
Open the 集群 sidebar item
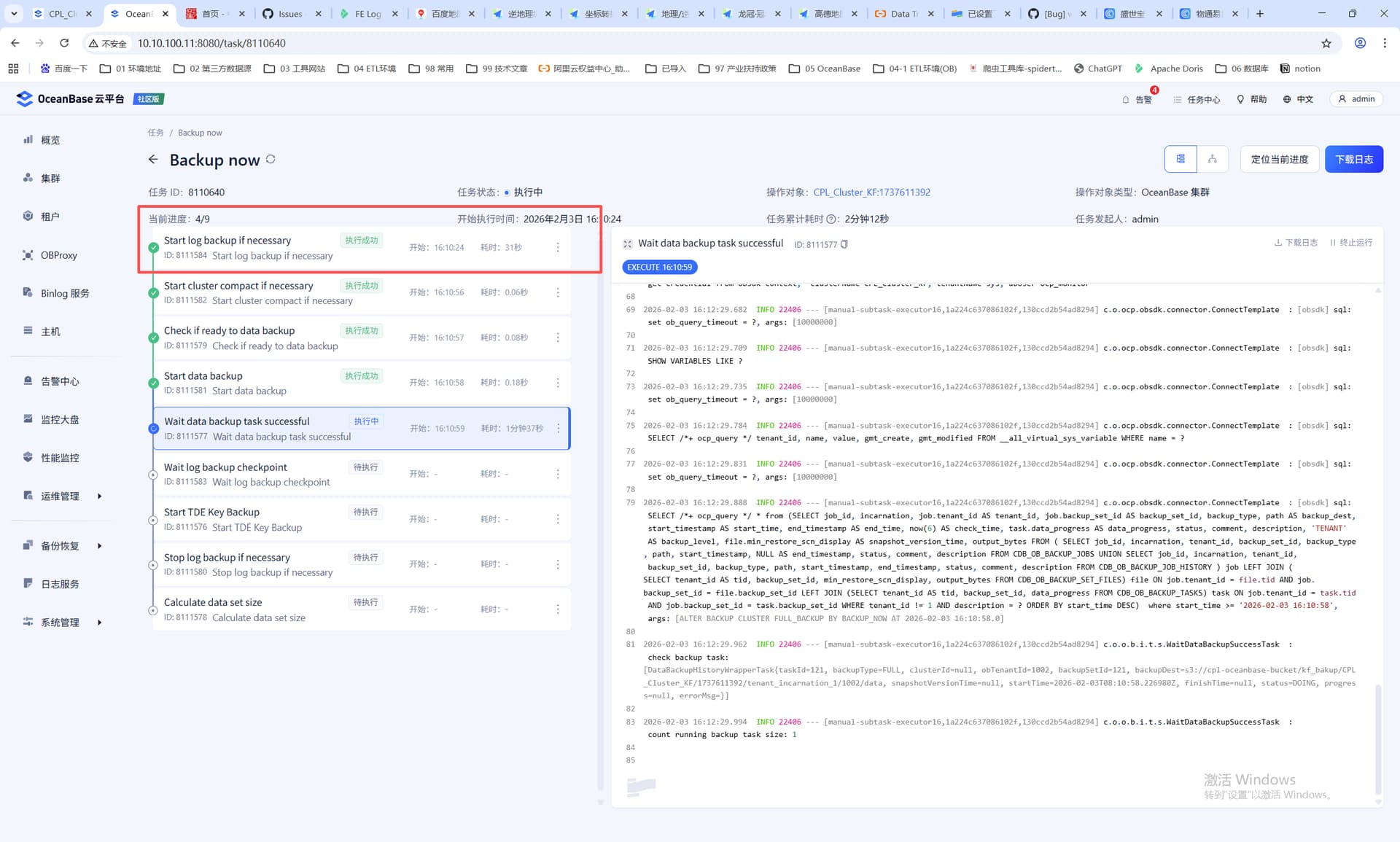point(50,178)
